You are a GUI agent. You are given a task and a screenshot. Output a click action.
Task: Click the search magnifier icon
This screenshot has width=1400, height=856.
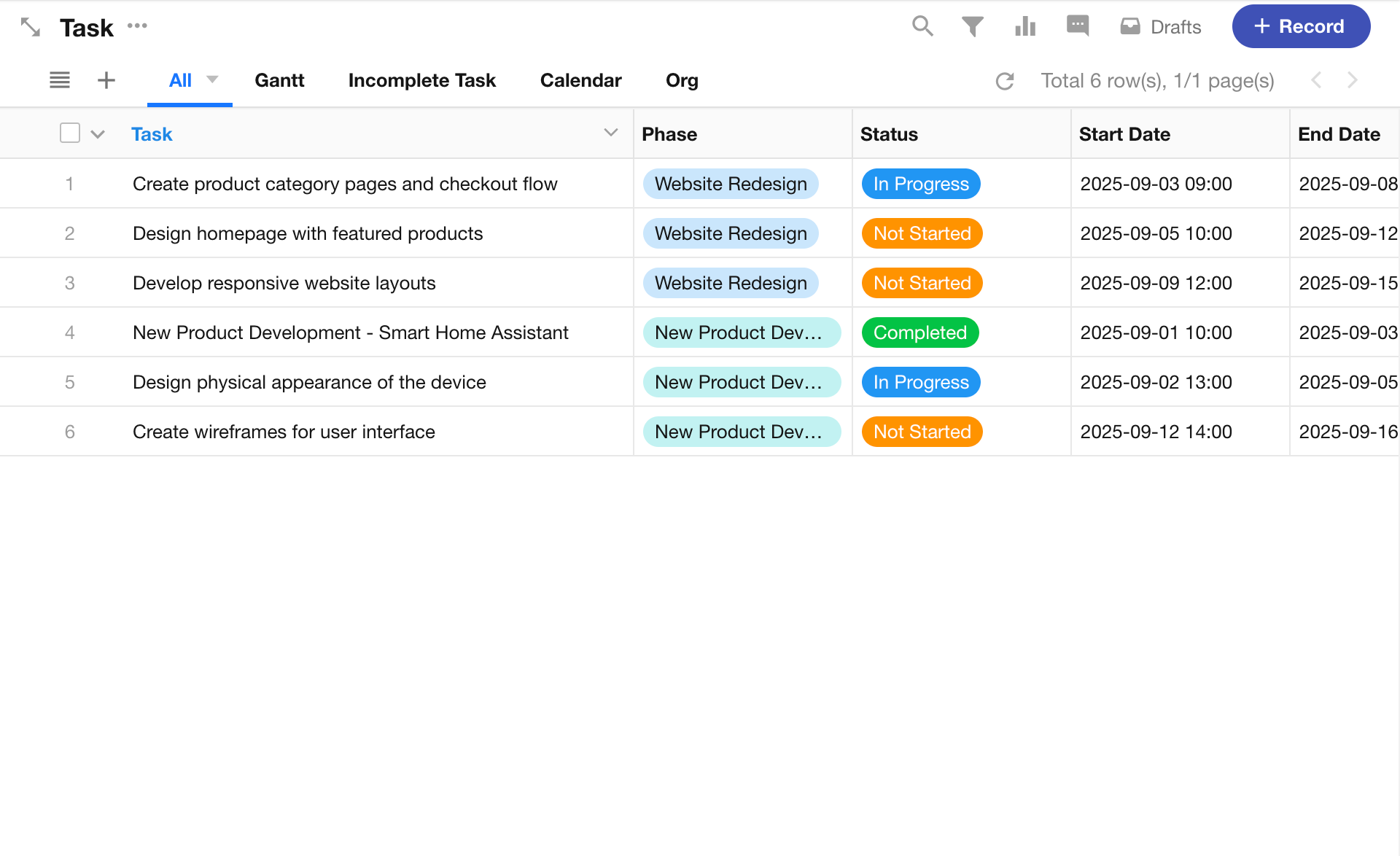coord(922,26)
